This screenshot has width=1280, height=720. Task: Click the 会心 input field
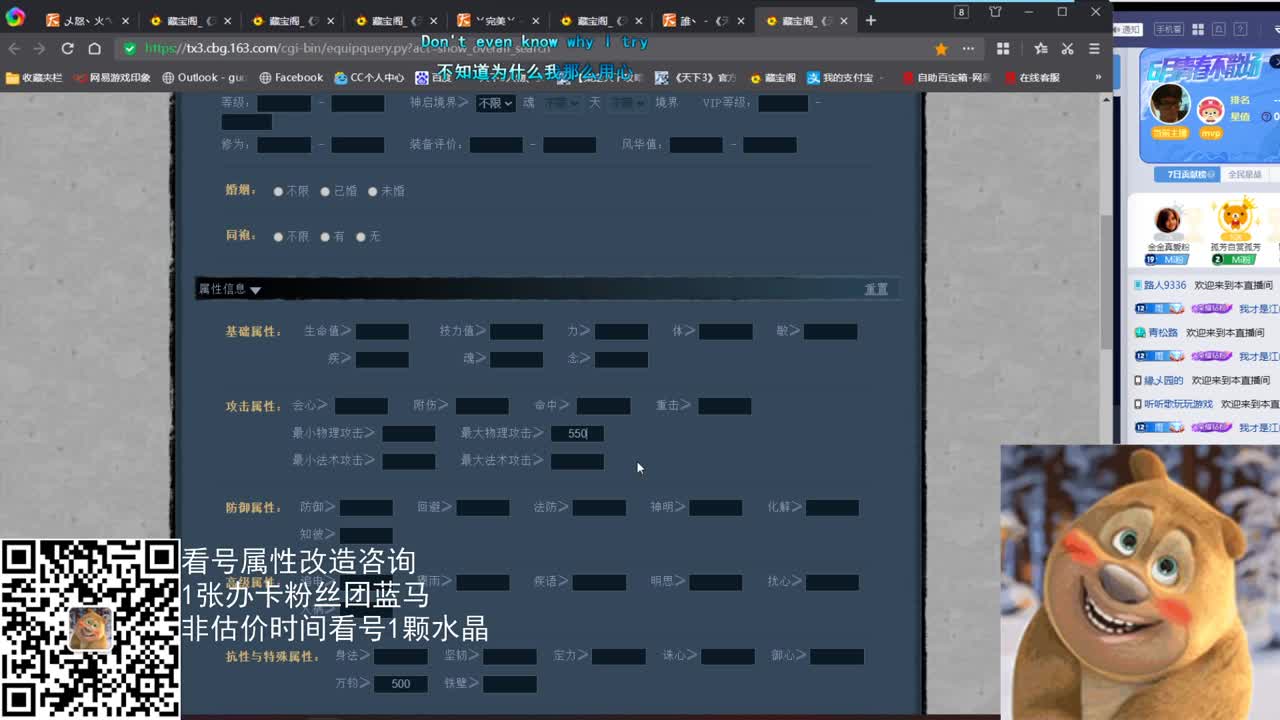pos(361,406)
